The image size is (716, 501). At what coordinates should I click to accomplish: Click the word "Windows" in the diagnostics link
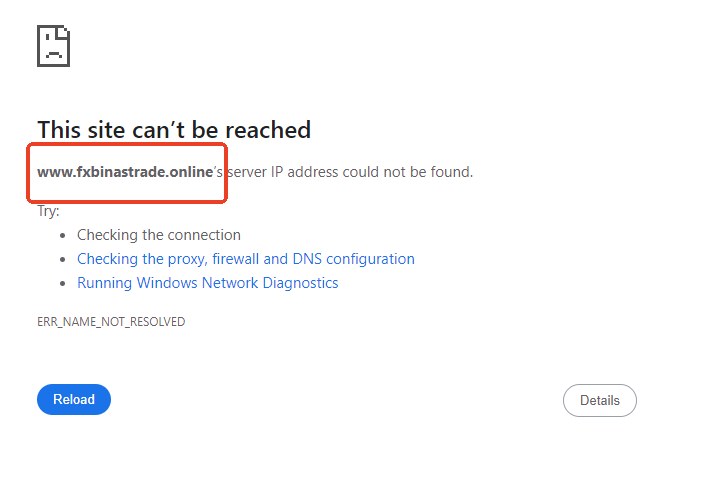pos(167,283)
